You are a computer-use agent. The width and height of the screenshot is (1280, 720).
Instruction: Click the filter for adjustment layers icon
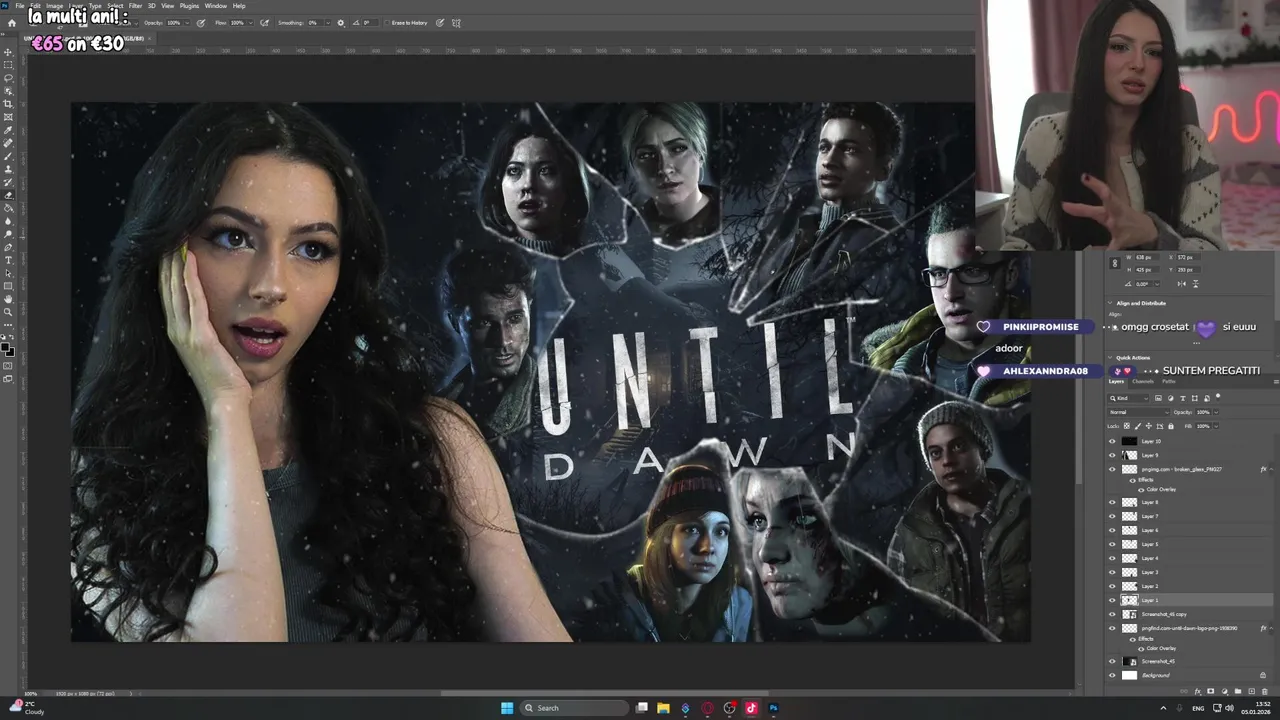(x=1171, y=398)
